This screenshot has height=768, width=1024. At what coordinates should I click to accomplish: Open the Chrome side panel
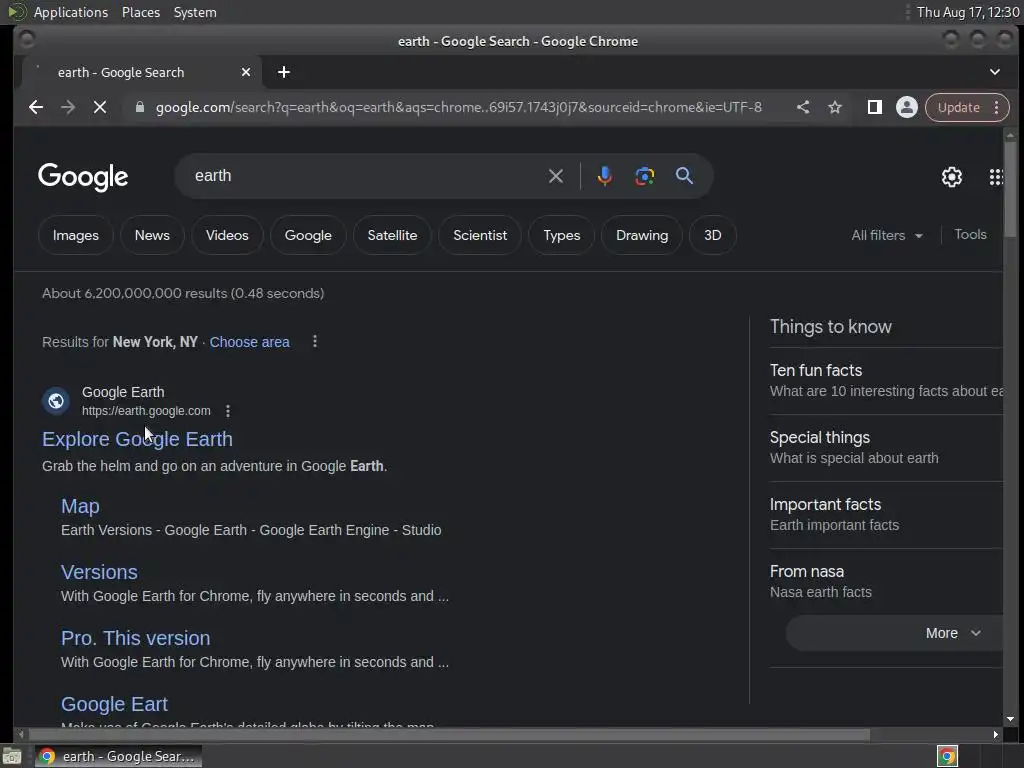[874, 107]
